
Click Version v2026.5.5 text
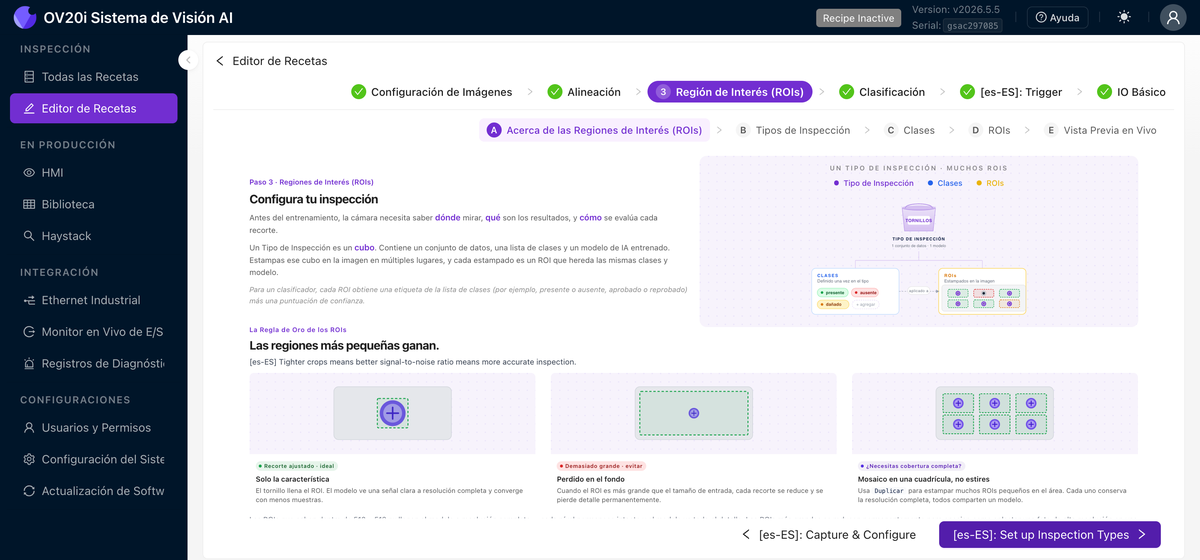pyautogui.click(x=955, y=10)
